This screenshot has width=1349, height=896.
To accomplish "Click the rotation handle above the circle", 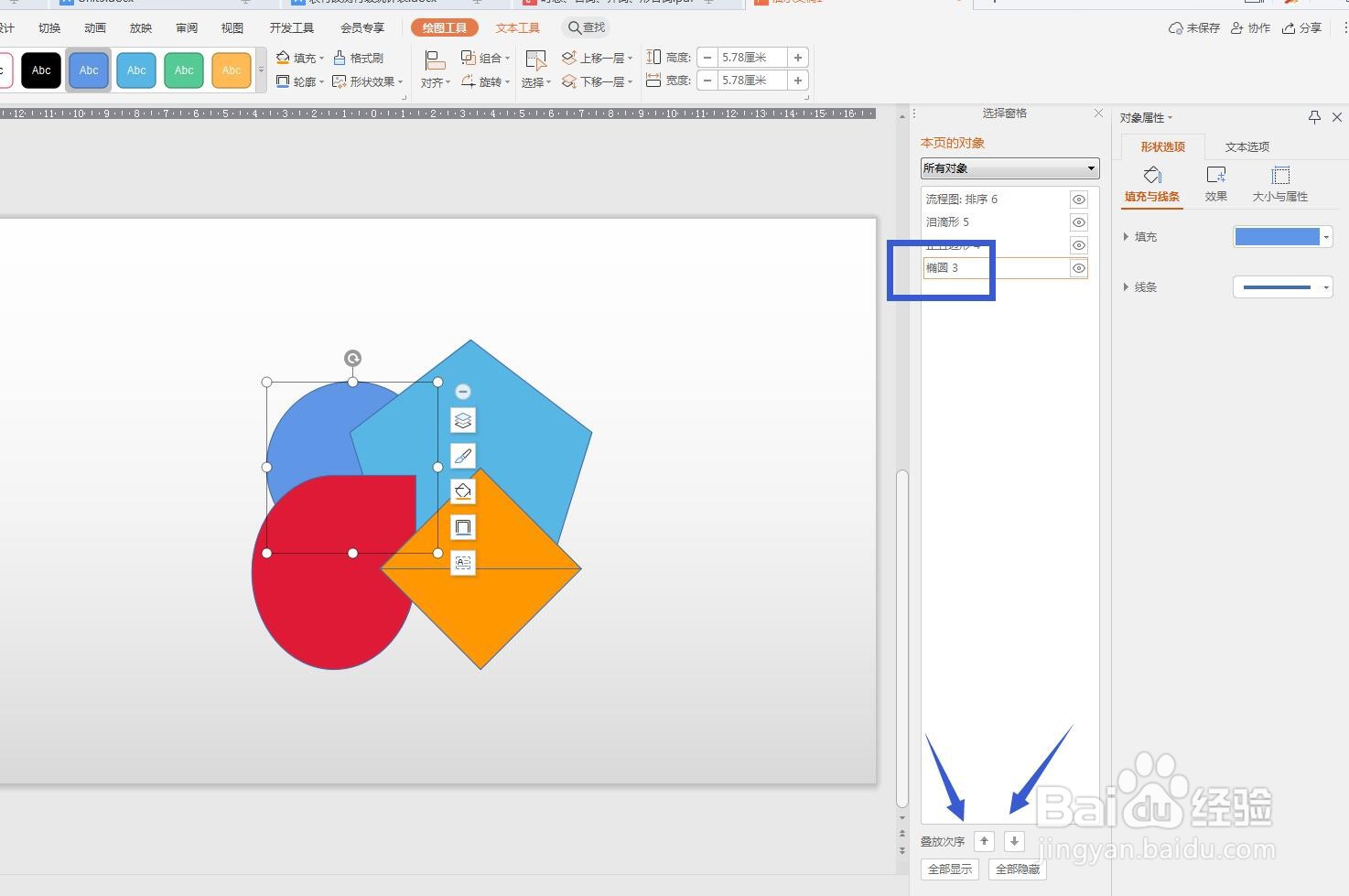I will point(352,359).
